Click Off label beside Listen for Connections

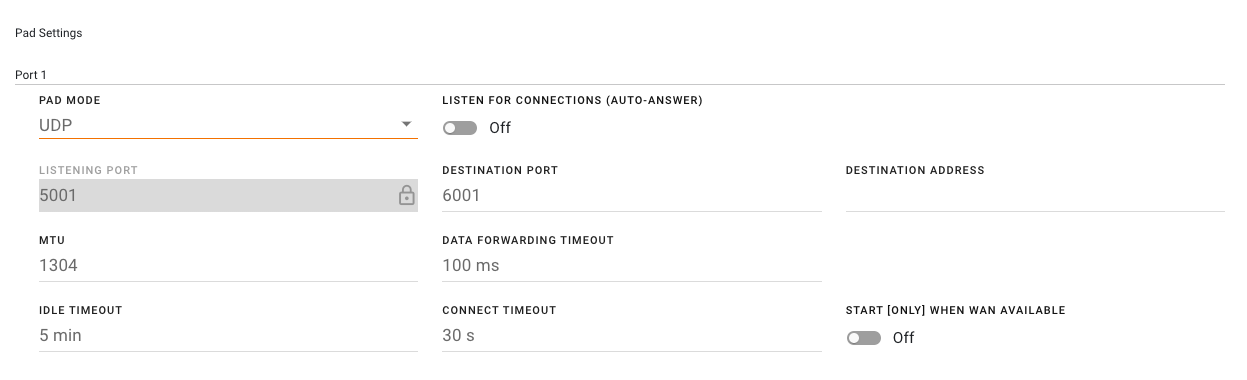500,128
